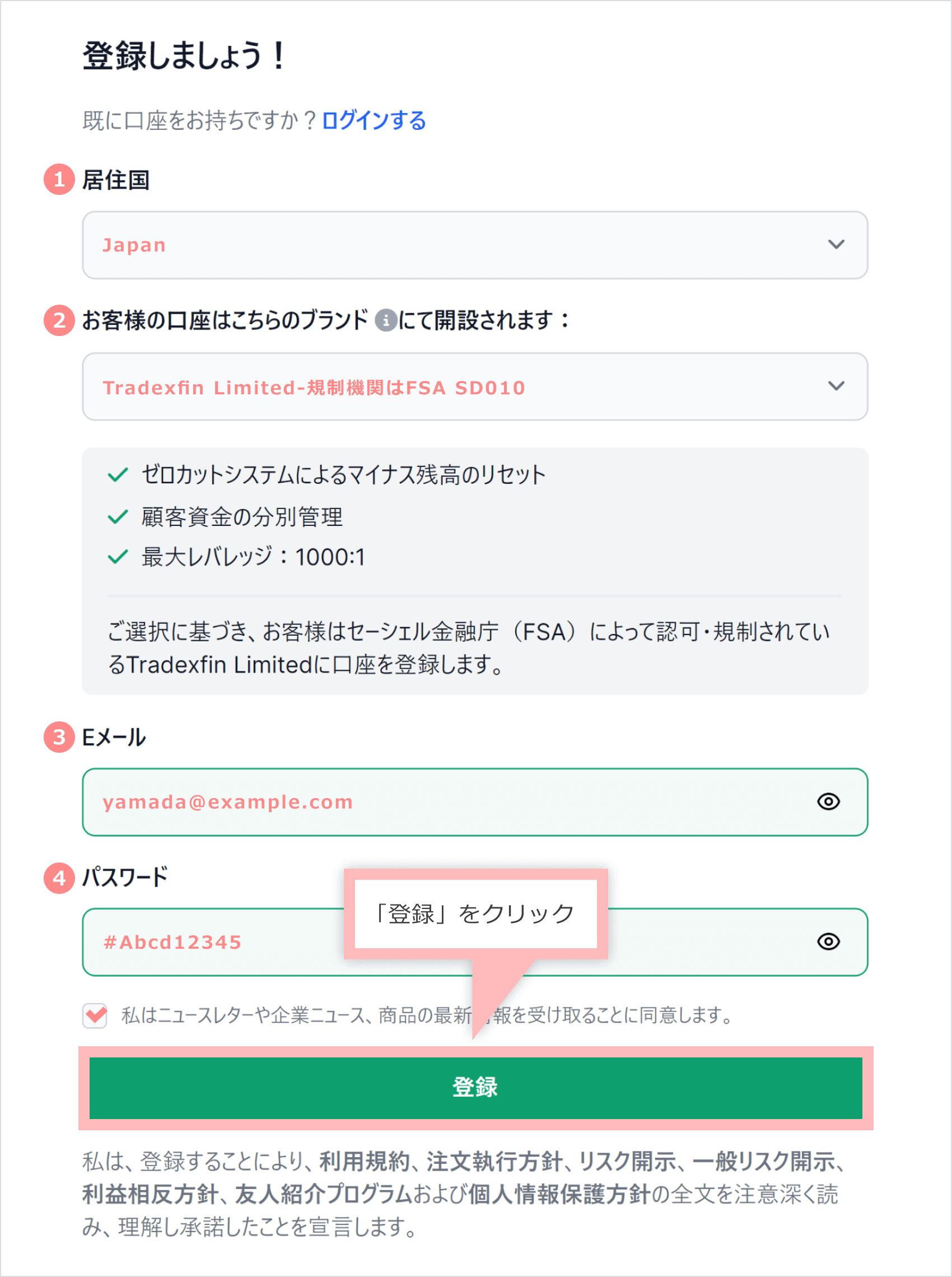
Task: Open the Japan country dropdown
Action: point(474,245)
